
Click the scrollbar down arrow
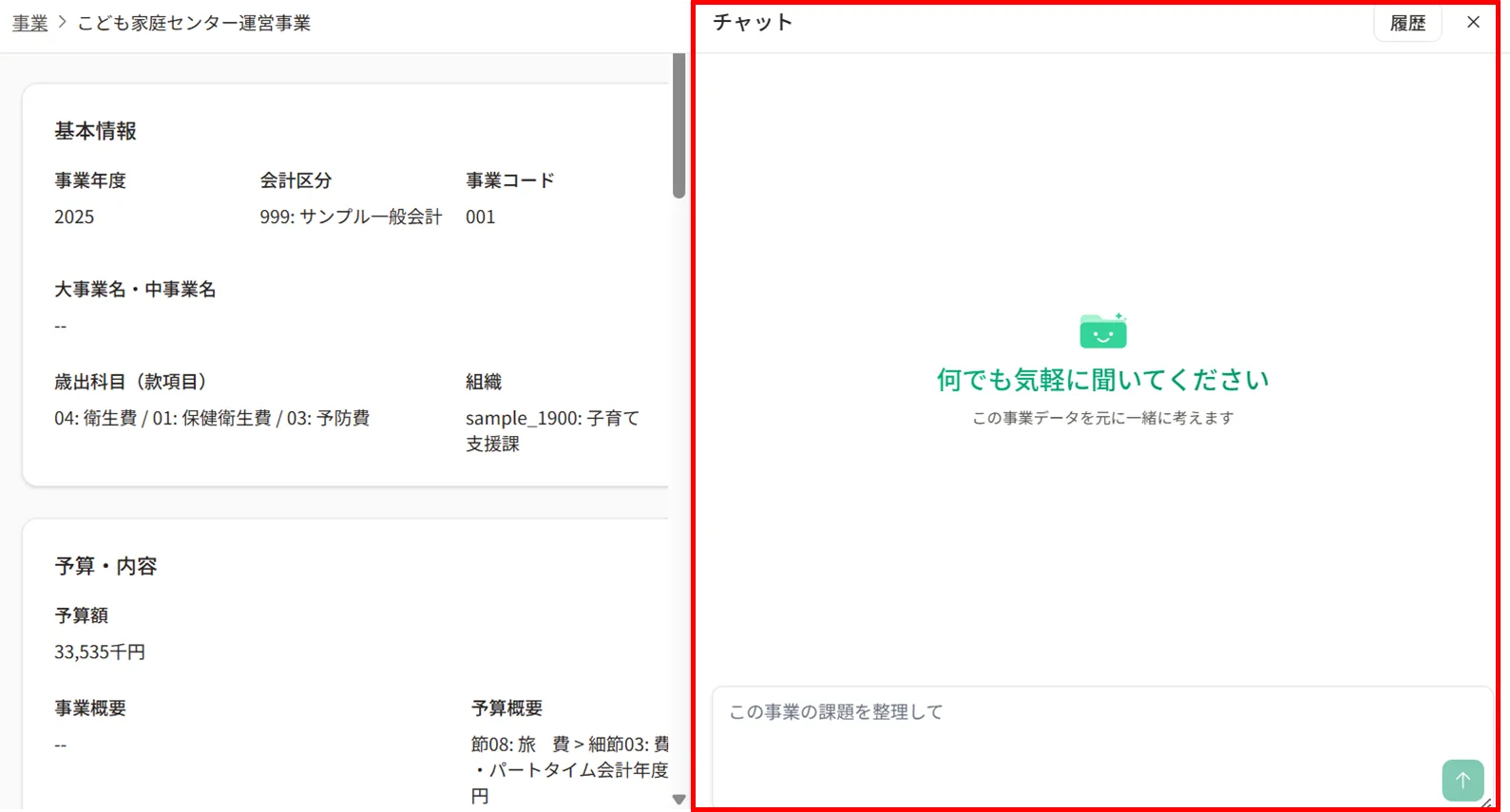click(679, 800)
